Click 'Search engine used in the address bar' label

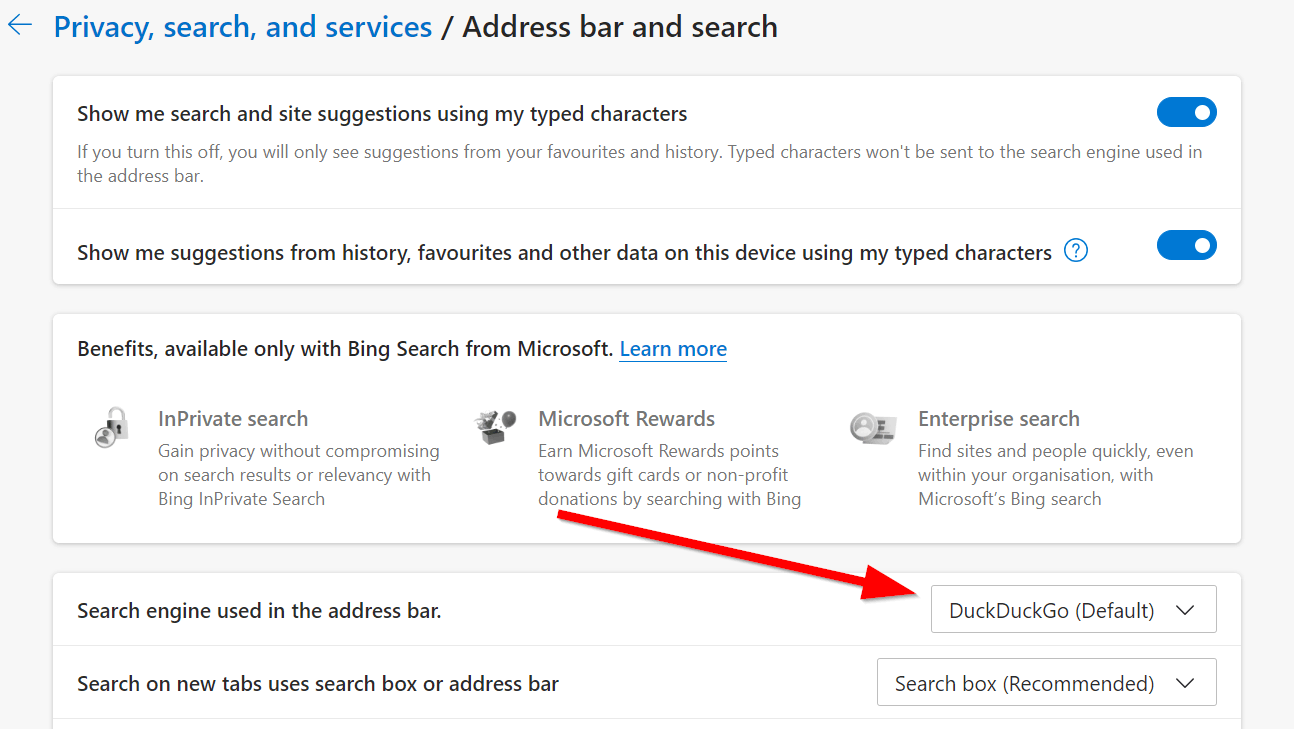[259, 610]
